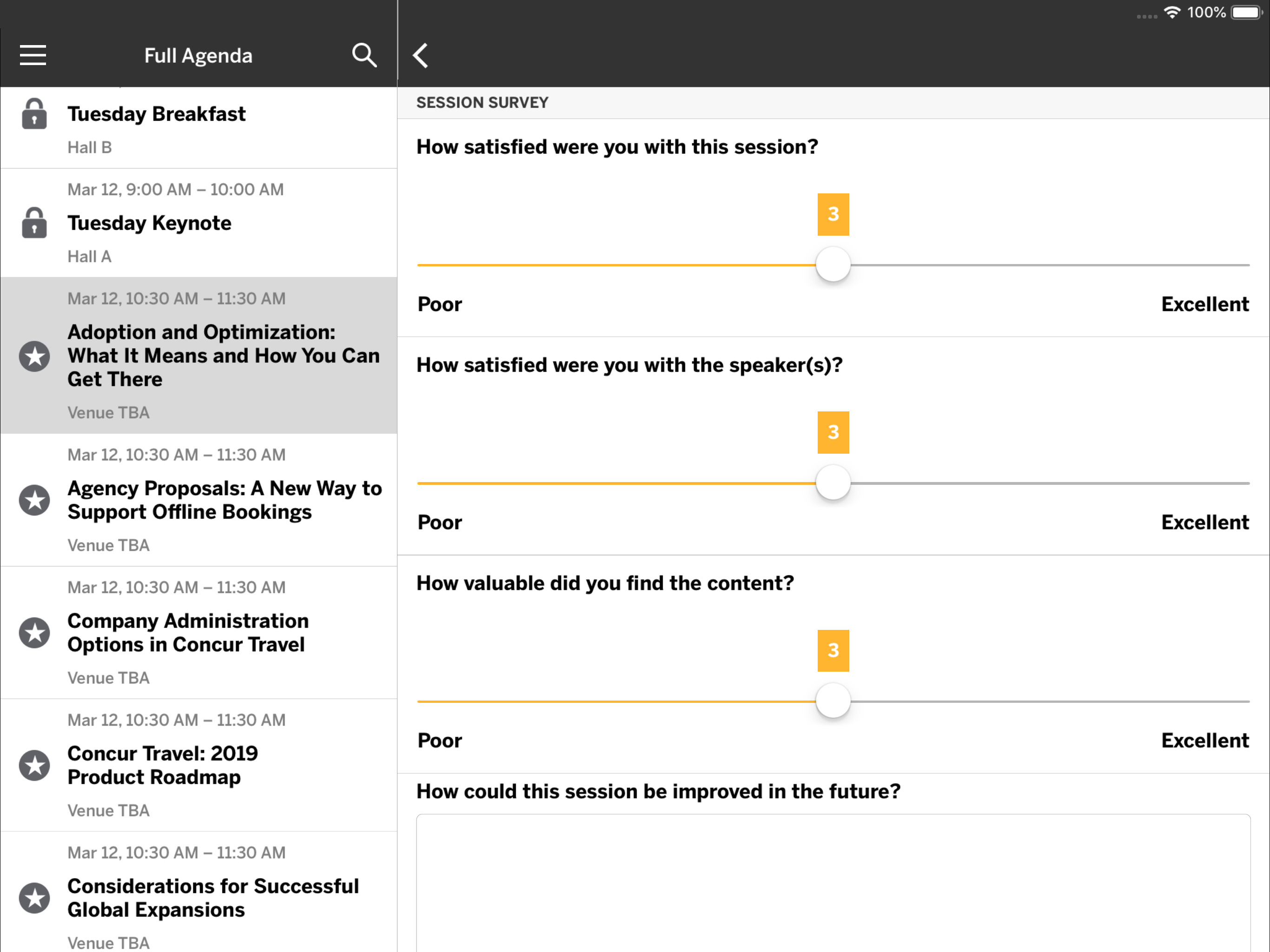This screenshot has width=1270, height=952.
Task: Click session satisfaction slider handle
Action: click(x=833, y=264)
